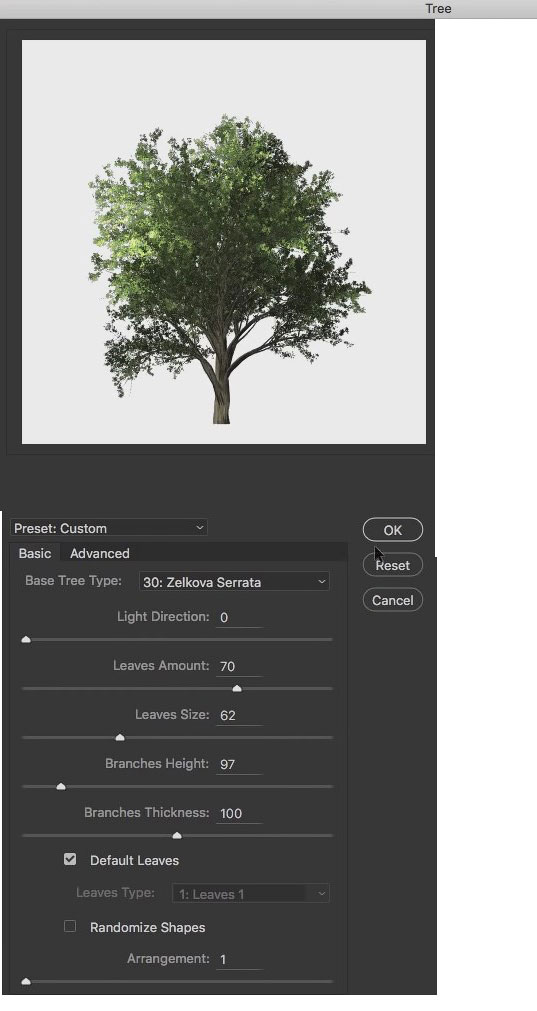Enable the Randomize Shapes checkbox
Image resolution: width=537 pixels, height=1011 pixels.
pos(70,927)
